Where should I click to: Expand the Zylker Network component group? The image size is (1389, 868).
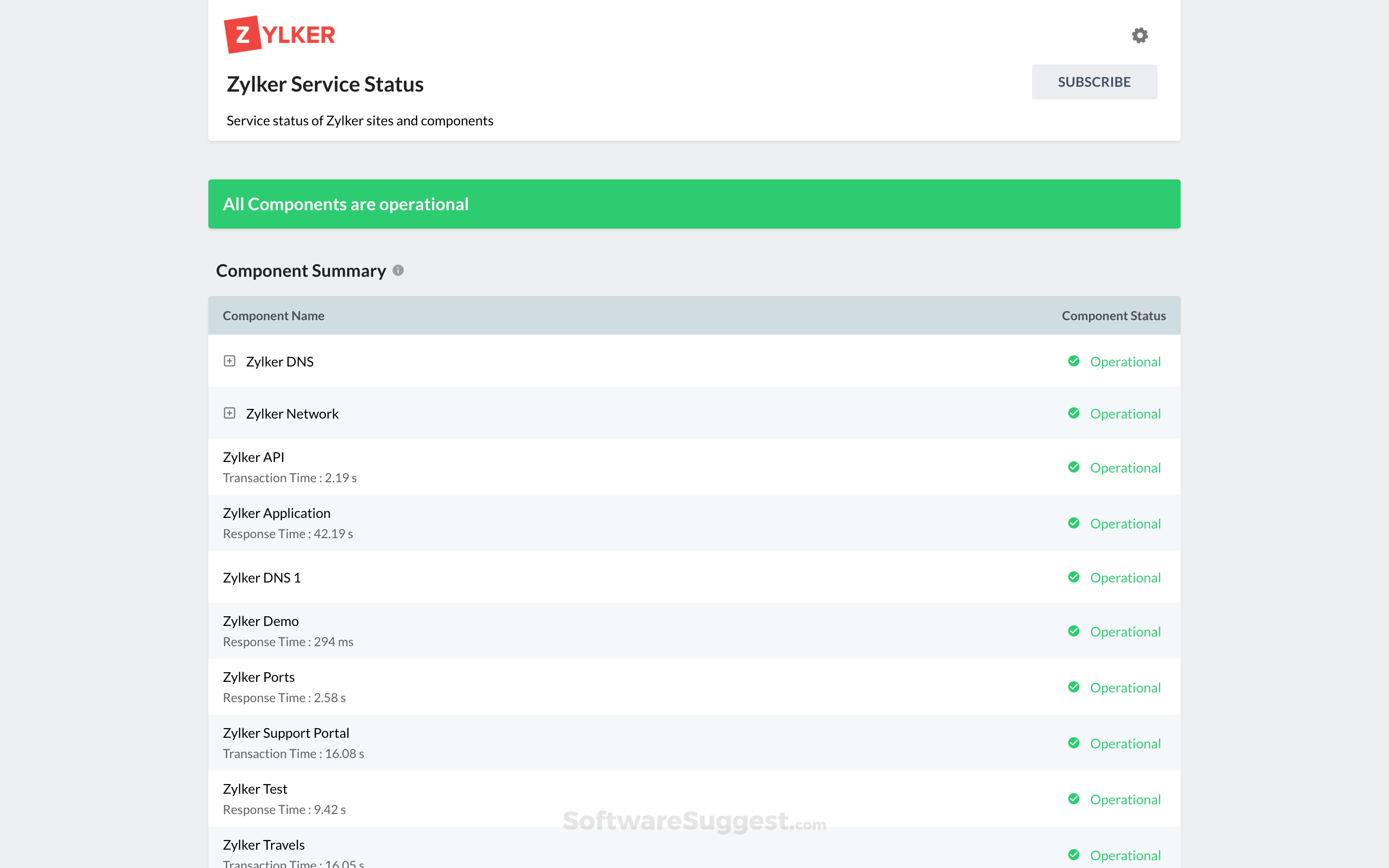pos(230,413)
